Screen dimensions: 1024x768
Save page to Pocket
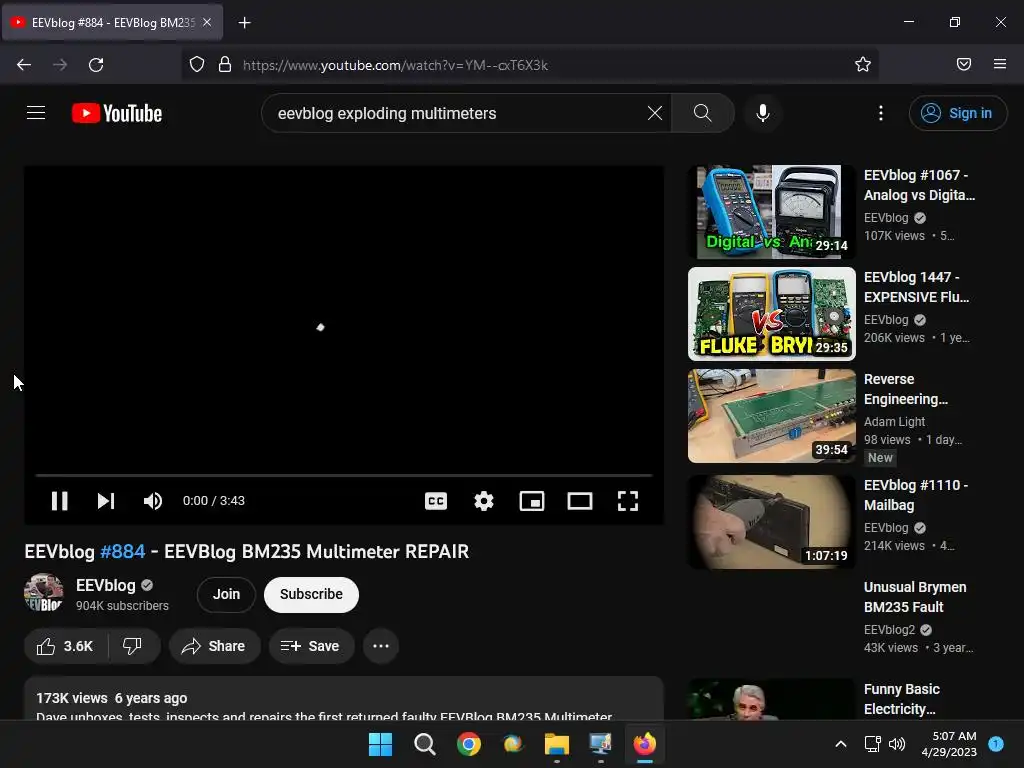pyautogui.click(x=963, y=64)
